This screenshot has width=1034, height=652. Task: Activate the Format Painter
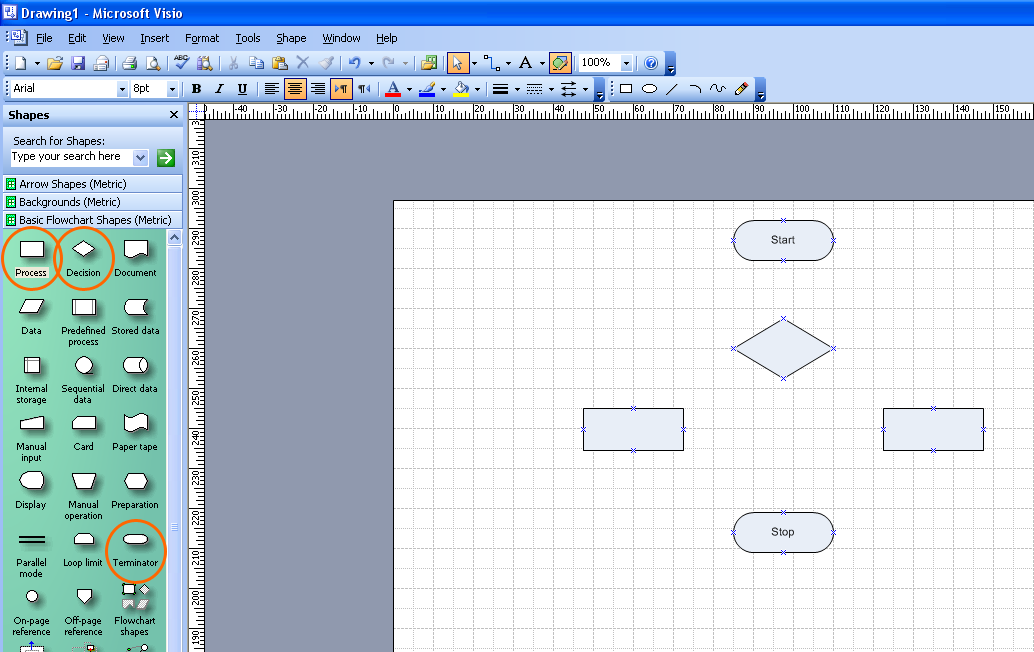pyautogui.click(x=324, y=62)
